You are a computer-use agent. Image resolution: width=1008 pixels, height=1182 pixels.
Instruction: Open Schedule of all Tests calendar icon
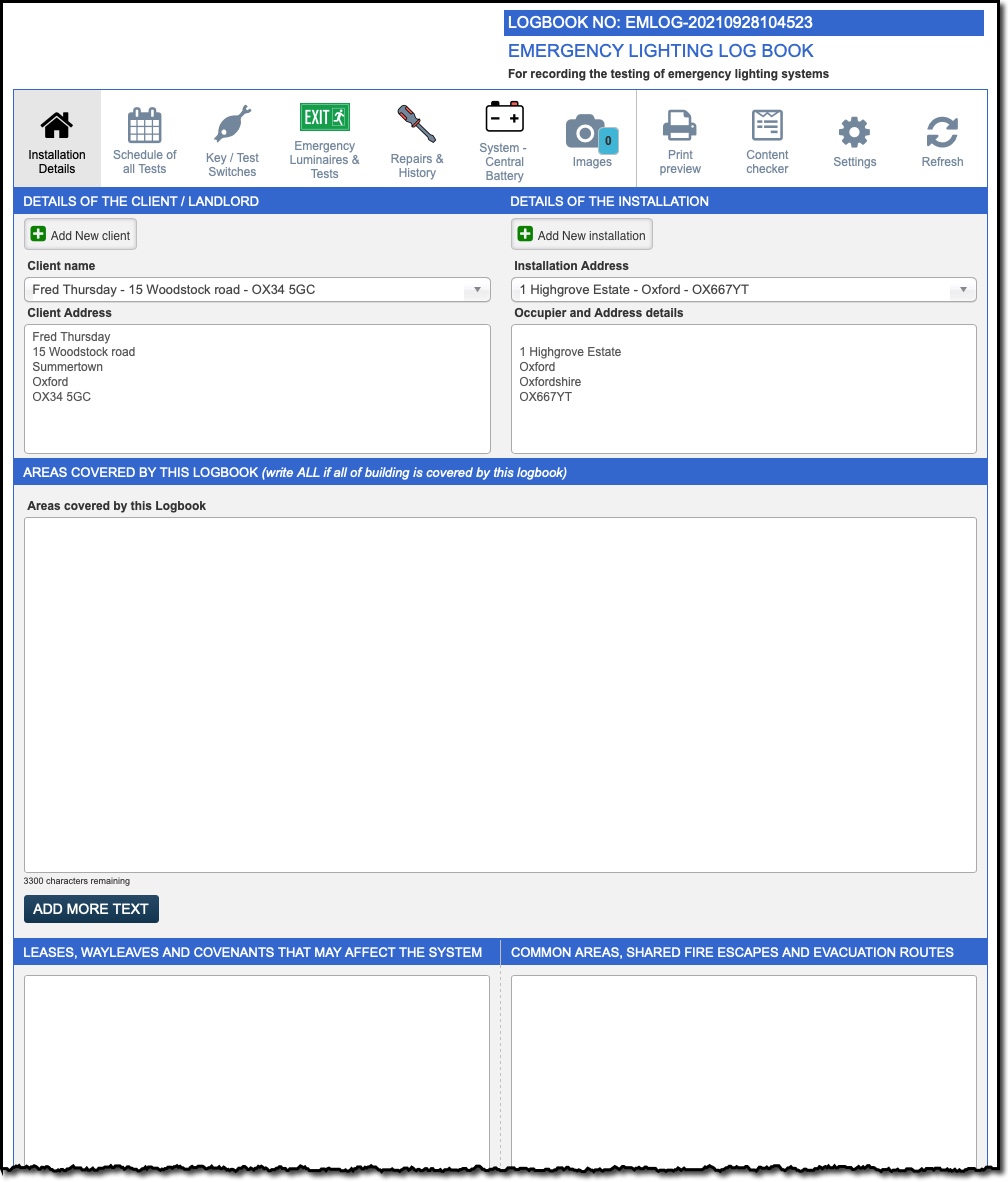pyautogui.click(x=144, y=125)
